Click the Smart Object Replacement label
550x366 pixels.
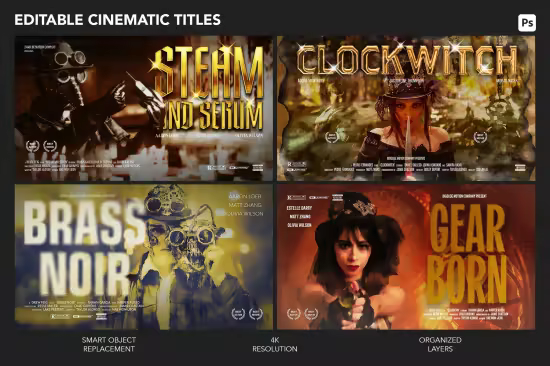pos(109,344)
